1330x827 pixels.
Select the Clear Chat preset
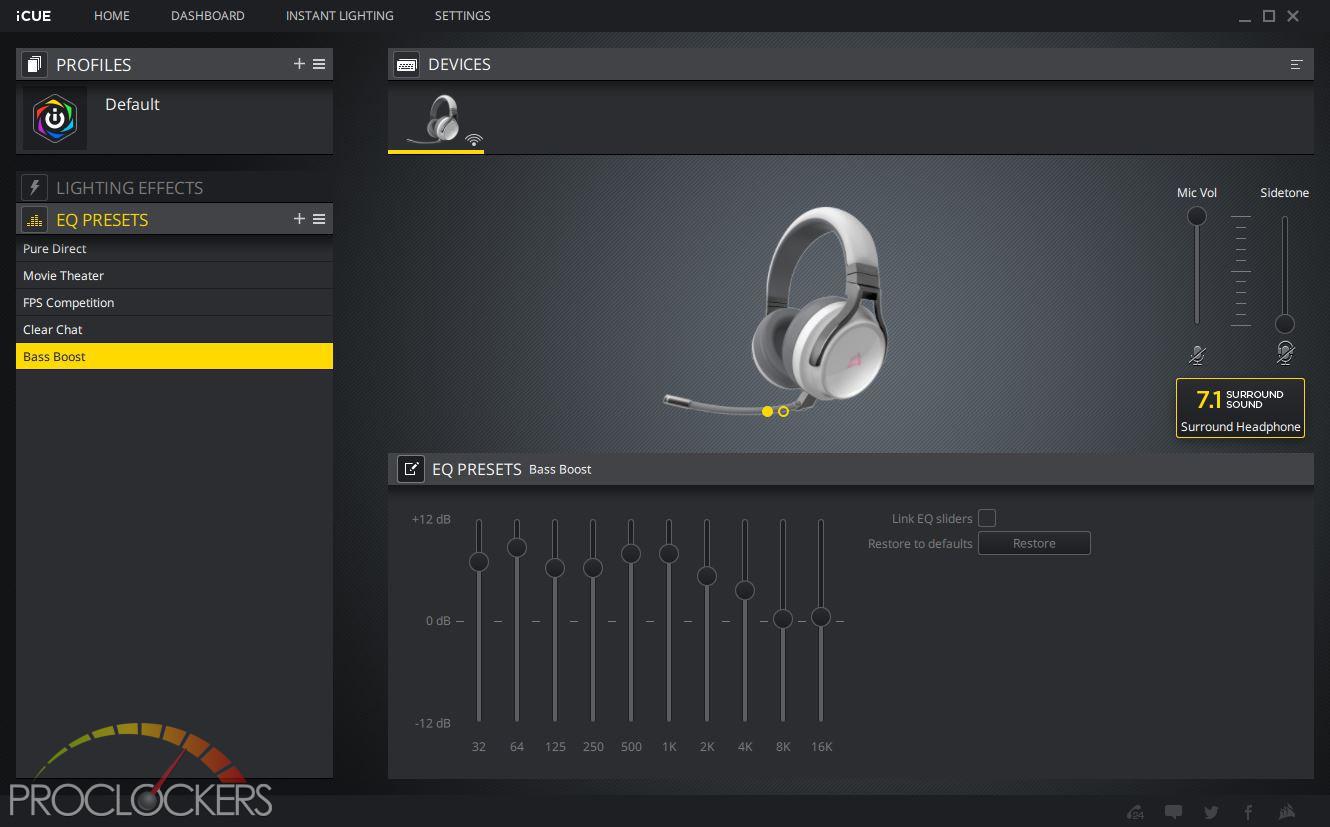click(x=174, y=330)
